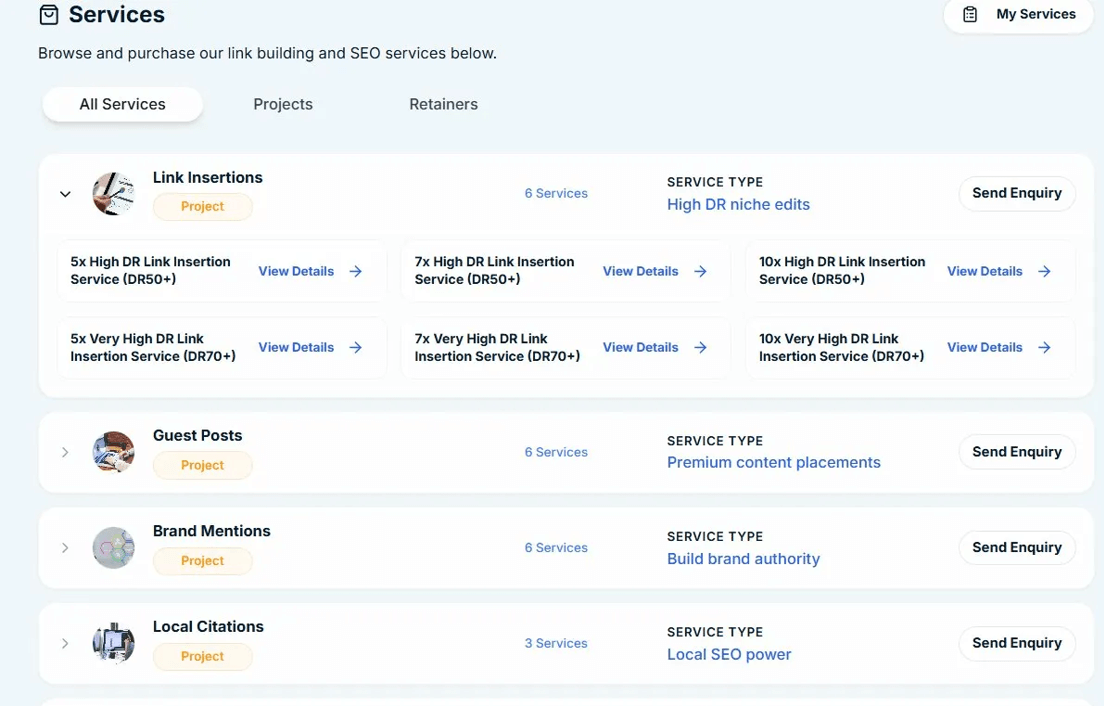1104x706 pixels.
Task: View Details of 7x Very High DR (DR70+)
Action: coord(640,347)
